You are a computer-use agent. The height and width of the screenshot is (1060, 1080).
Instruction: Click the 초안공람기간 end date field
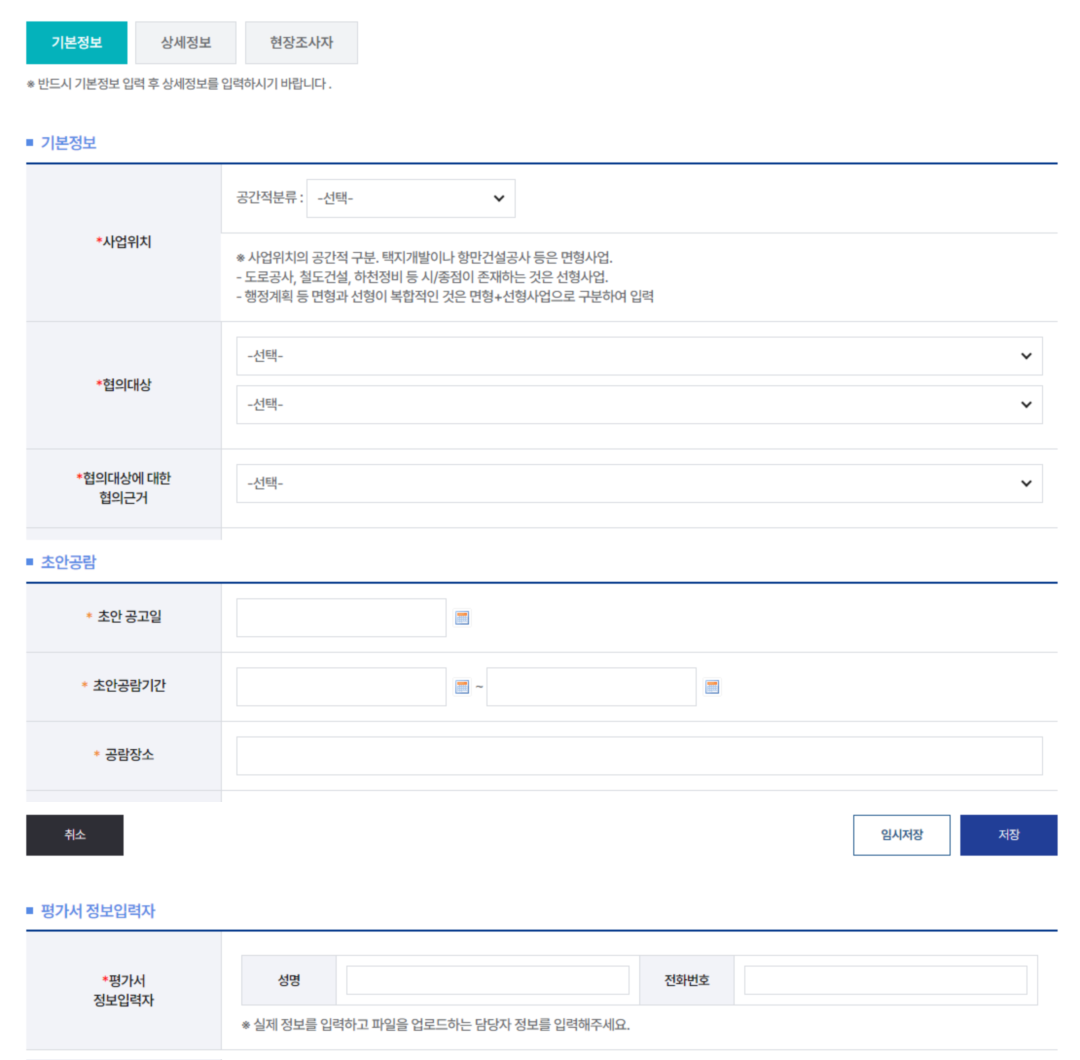(x=591, y=687)
